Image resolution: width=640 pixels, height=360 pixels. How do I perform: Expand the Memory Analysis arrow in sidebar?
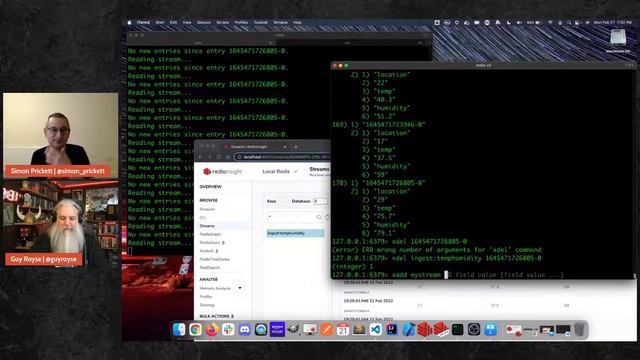point(240,288)
